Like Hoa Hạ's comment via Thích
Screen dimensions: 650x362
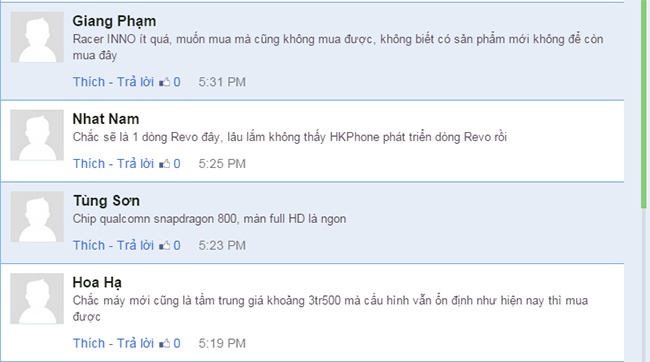tap(89, 343)
